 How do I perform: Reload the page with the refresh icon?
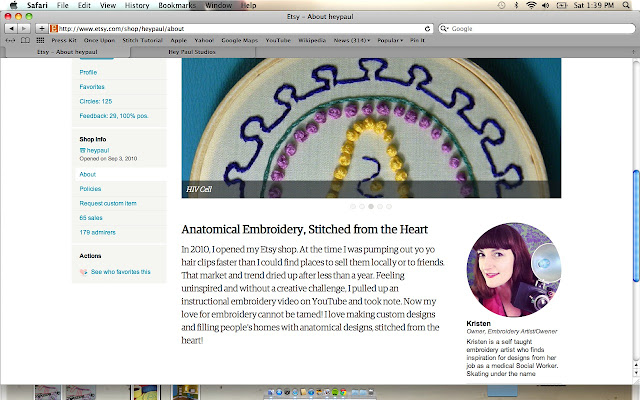(427, 29)
